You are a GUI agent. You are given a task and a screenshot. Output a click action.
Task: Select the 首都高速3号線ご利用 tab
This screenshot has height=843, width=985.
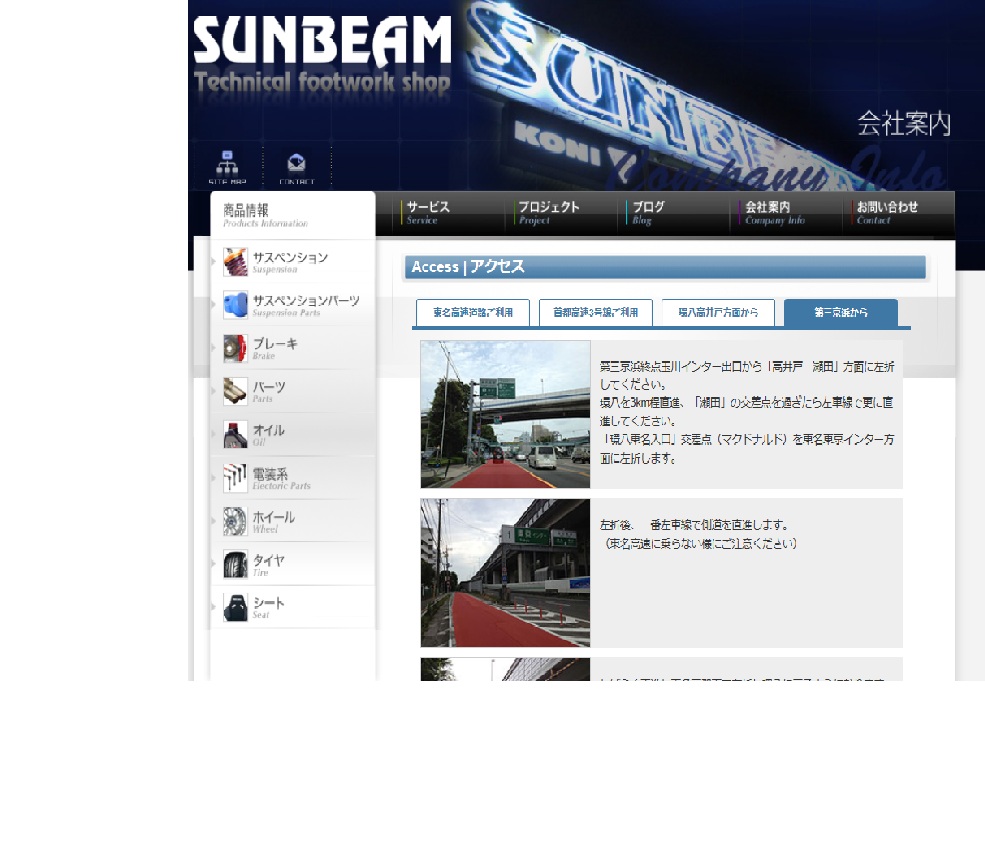pos(596,312)
